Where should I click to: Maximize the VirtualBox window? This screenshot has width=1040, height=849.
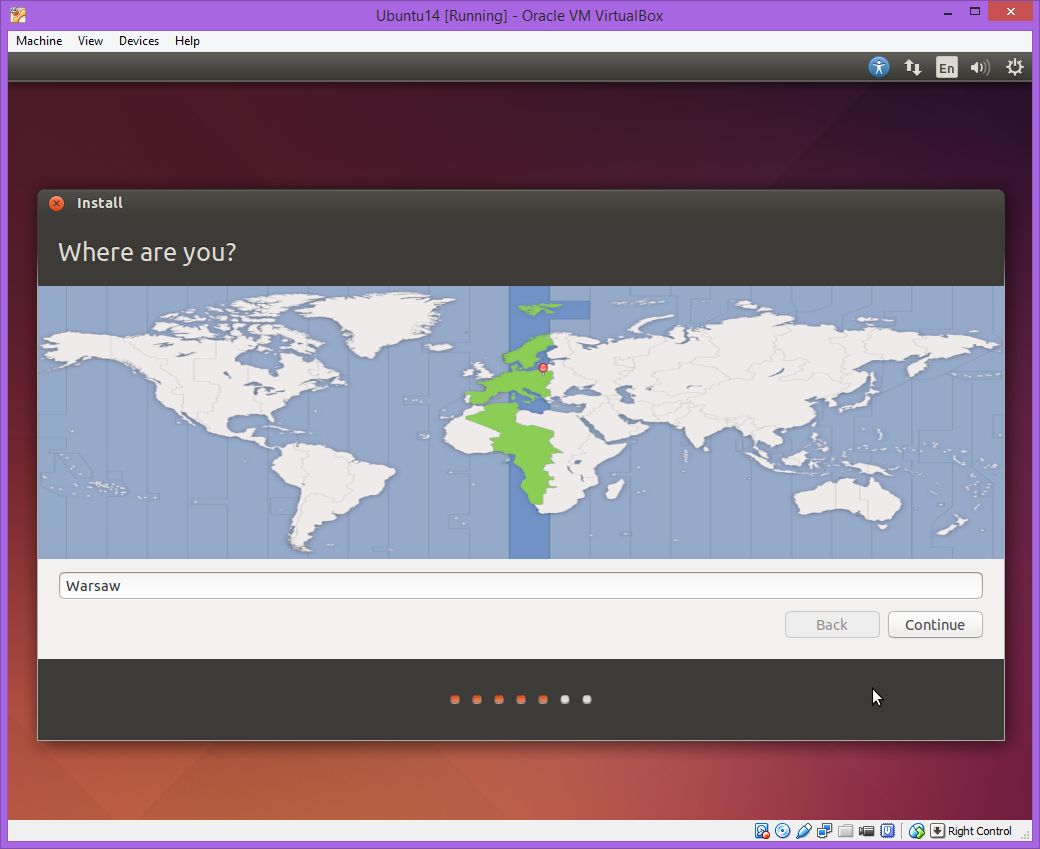(x=975, y=12)
